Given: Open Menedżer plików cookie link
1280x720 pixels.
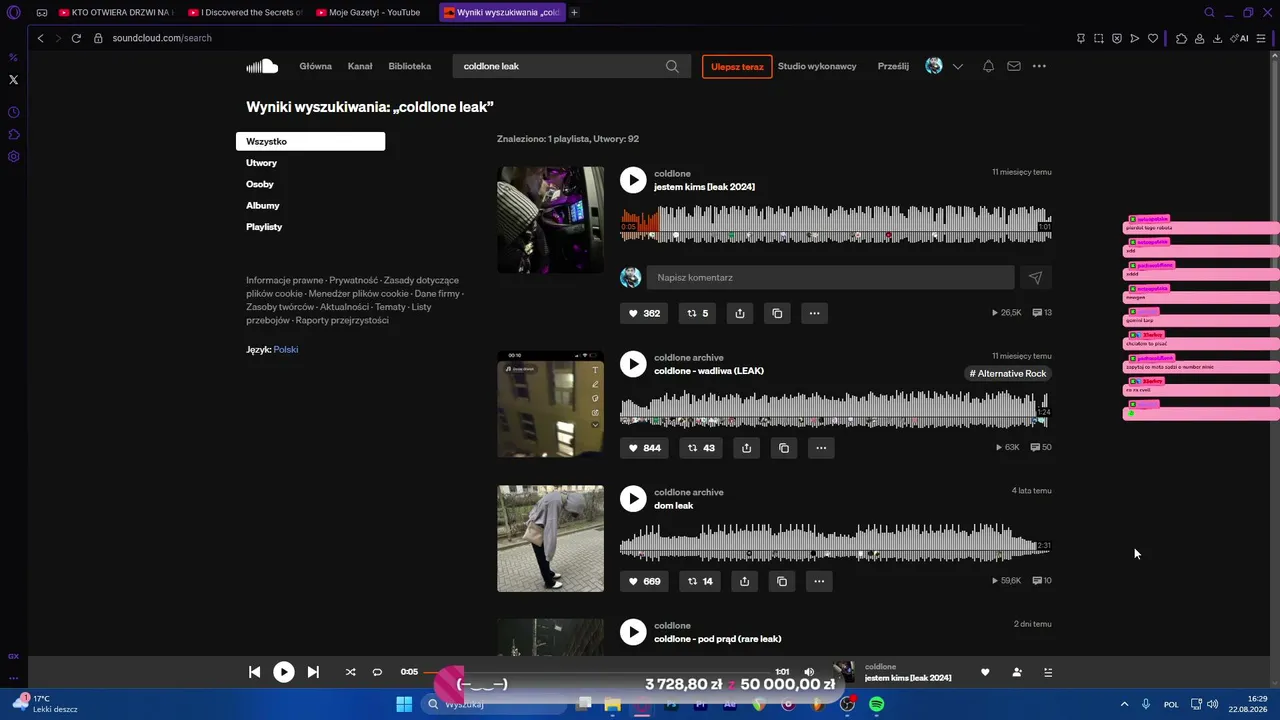Looking at the screenshot, I should (x=359, y=294).
